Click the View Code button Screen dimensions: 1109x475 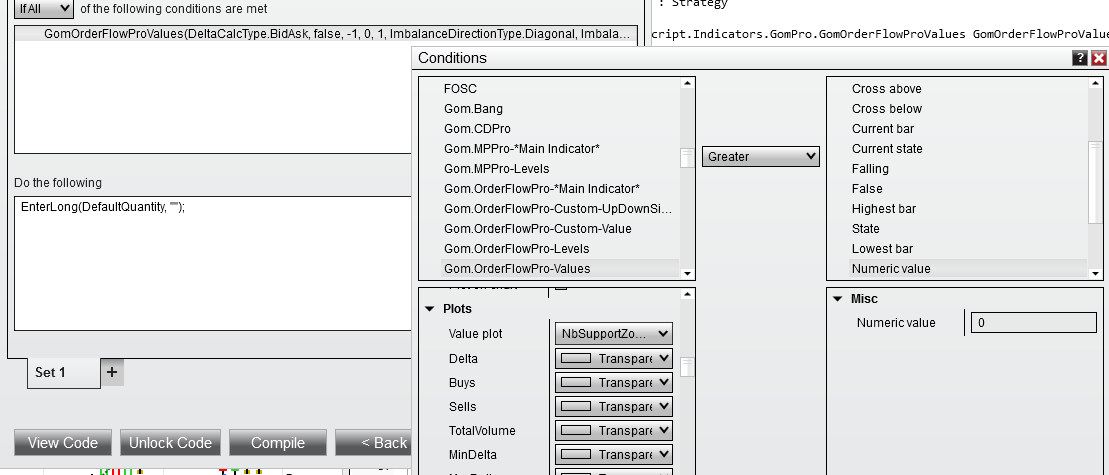[63, 442]
